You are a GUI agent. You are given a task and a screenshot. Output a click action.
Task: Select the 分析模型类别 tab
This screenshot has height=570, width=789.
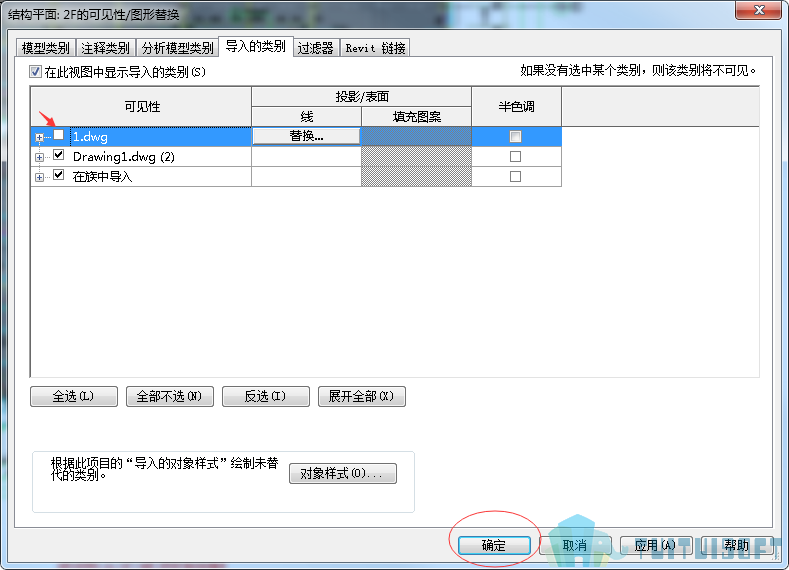pyautogui.click(x=178, y=48)
